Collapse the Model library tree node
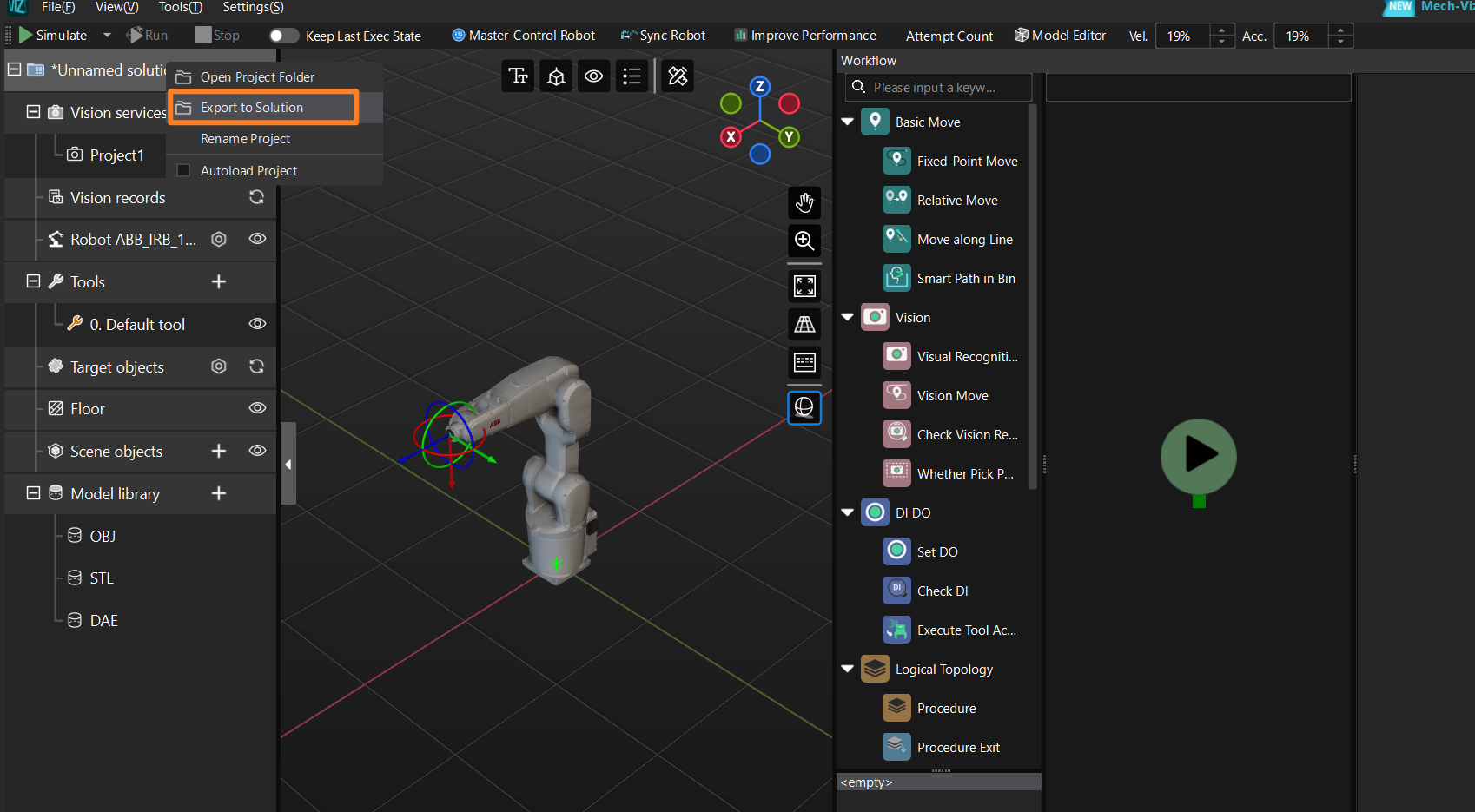 (x=33, y=493)
